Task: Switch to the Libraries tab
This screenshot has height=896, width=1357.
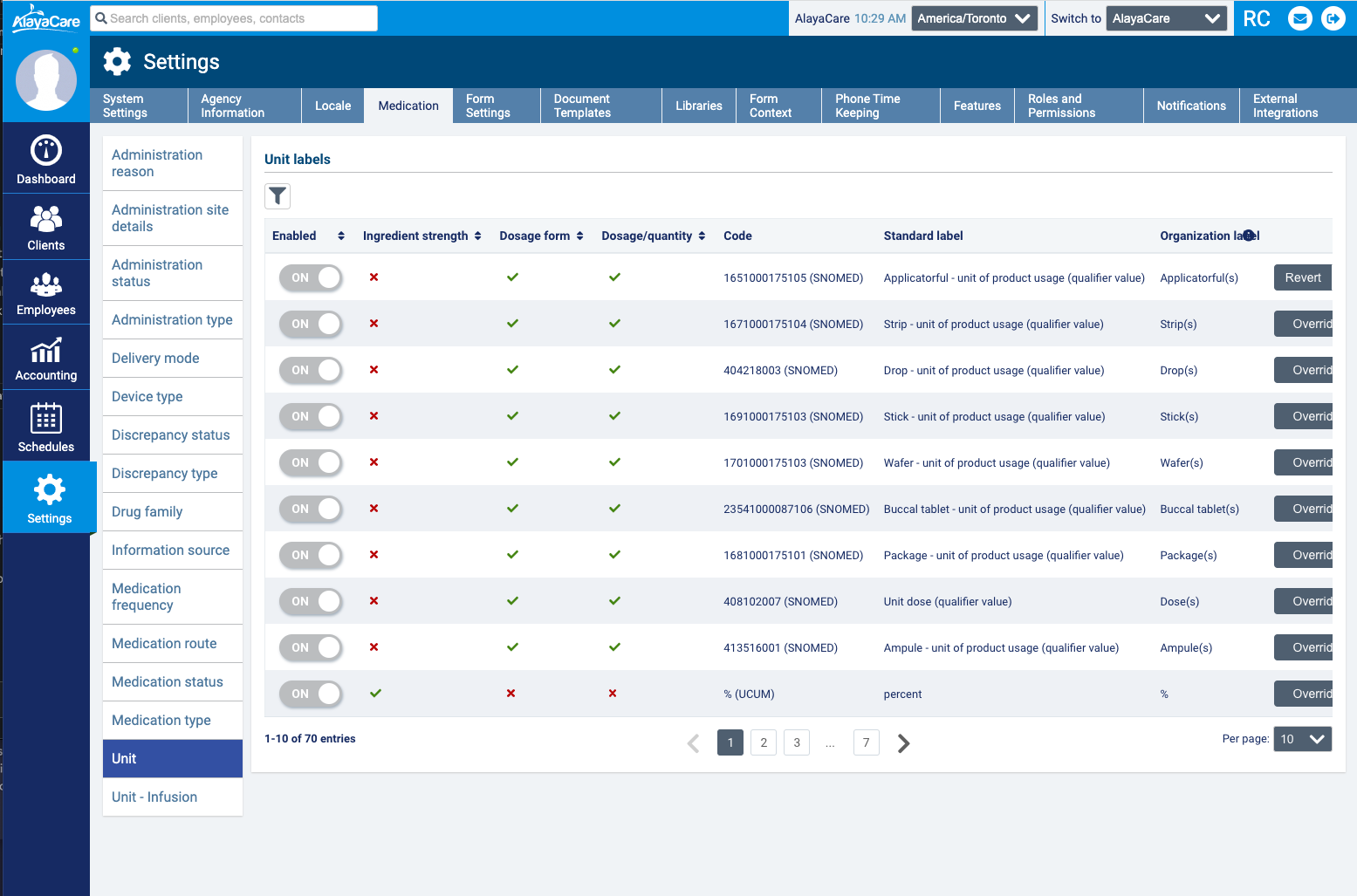Action: coord(698,106)
